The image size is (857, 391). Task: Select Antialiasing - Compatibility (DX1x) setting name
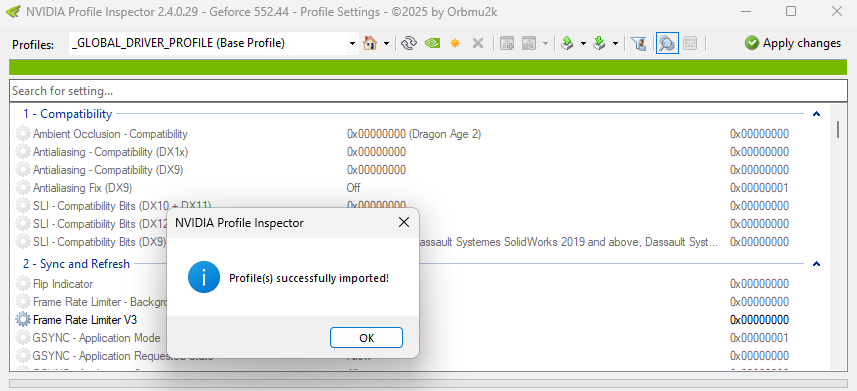tap(110, 152)
